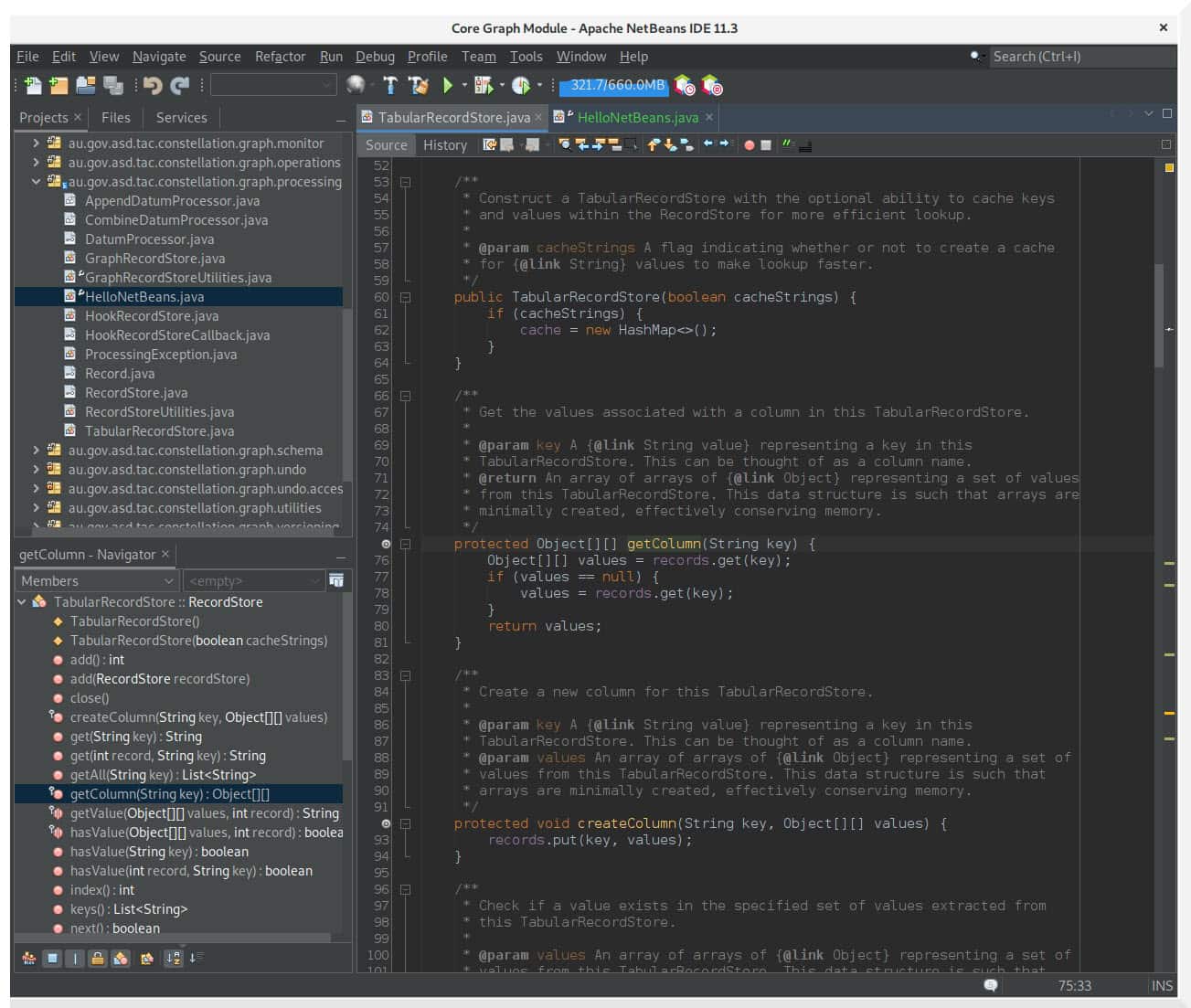Select getColumn(String key) in Navigator

(x=178, y=793)
